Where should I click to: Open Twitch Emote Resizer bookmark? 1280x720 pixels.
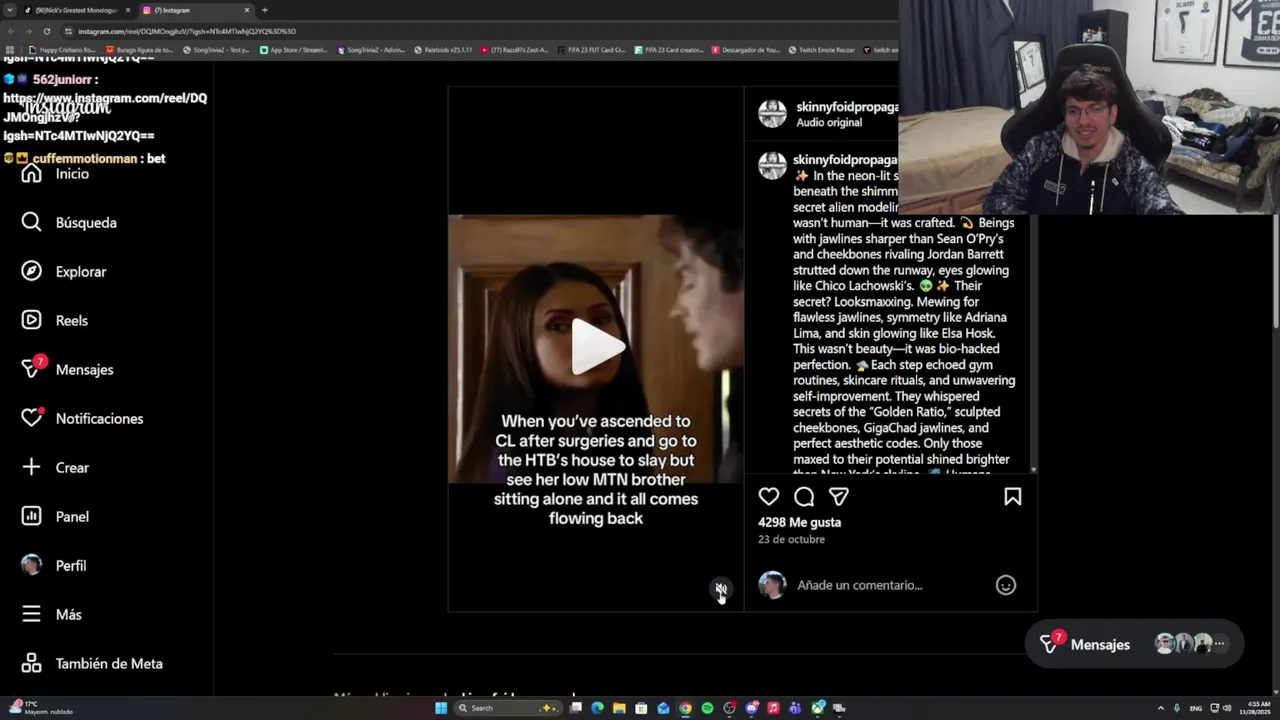point(821,50)
